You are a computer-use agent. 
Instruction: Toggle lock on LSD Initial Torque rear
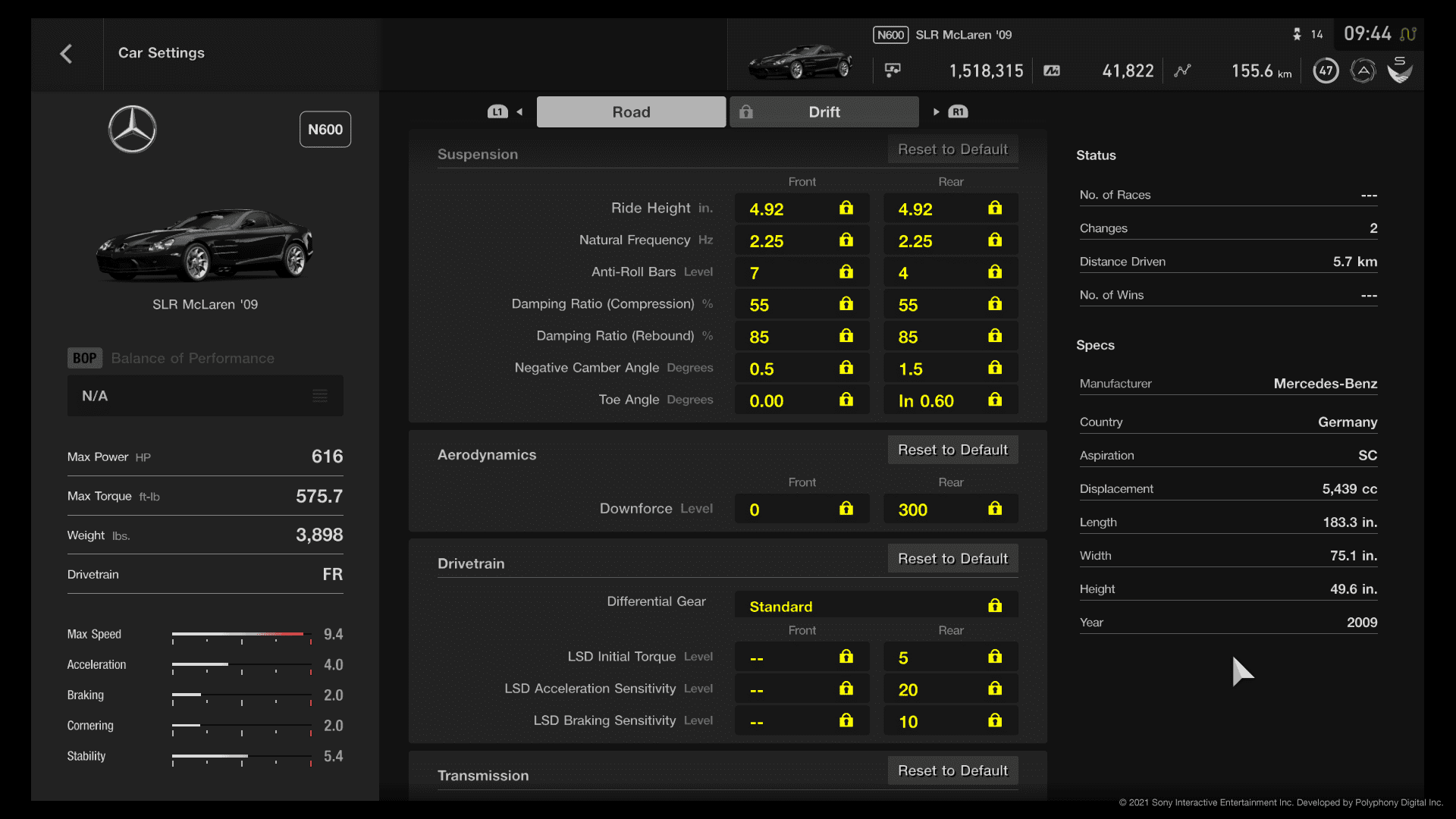(x=994, y=656)
